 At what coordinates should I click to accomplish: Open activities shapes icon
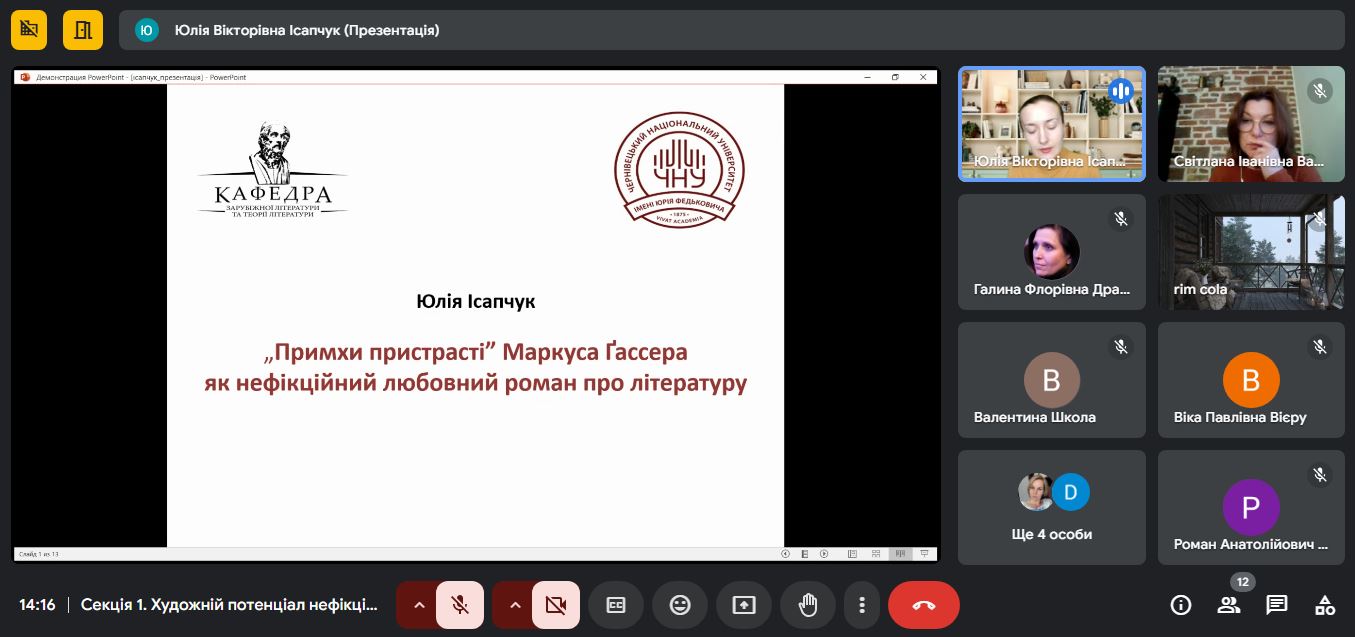click(x=1325, y=604)
